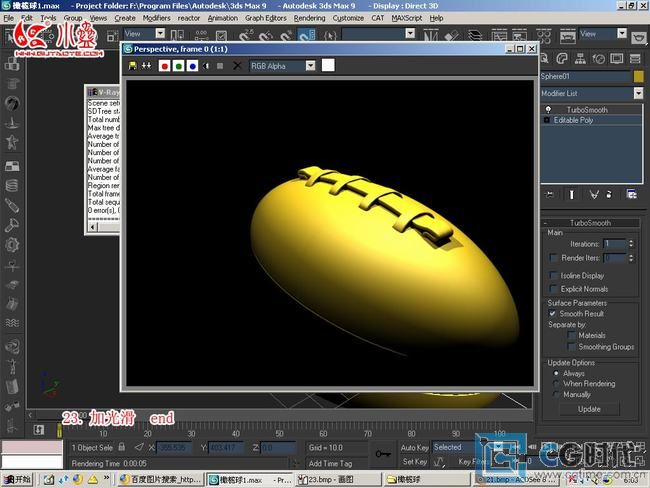Enable the Render Iters checkbox
650x488 pixels.
tap(553, 258)
